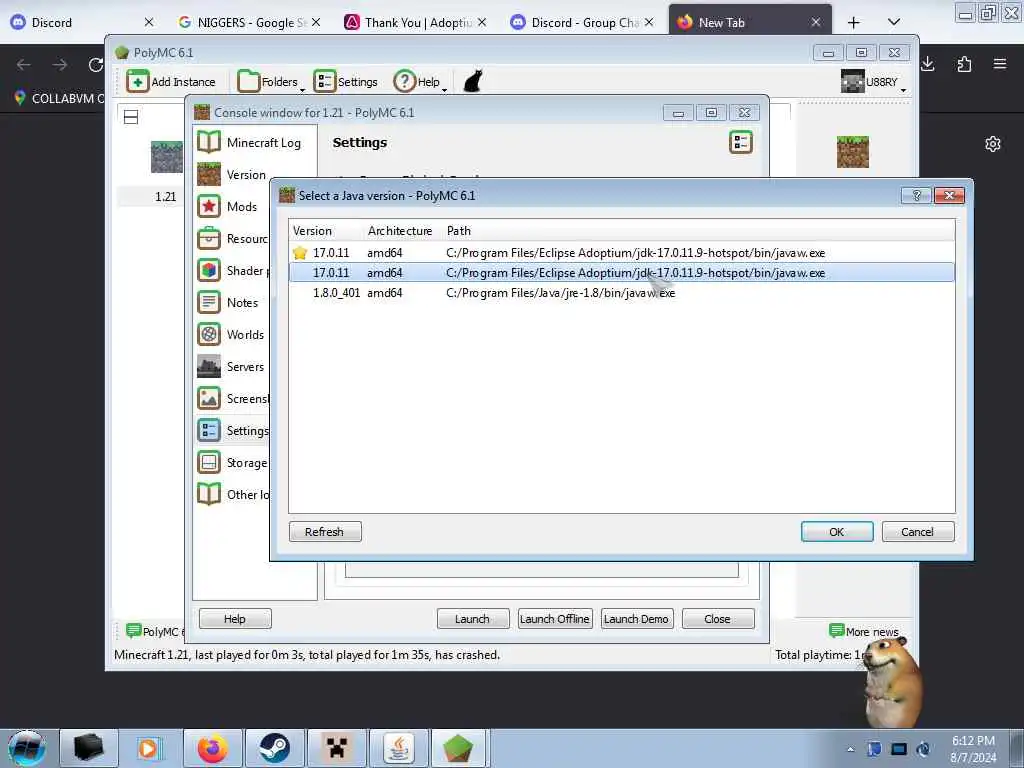Open the Help toolbar menu

420,82
